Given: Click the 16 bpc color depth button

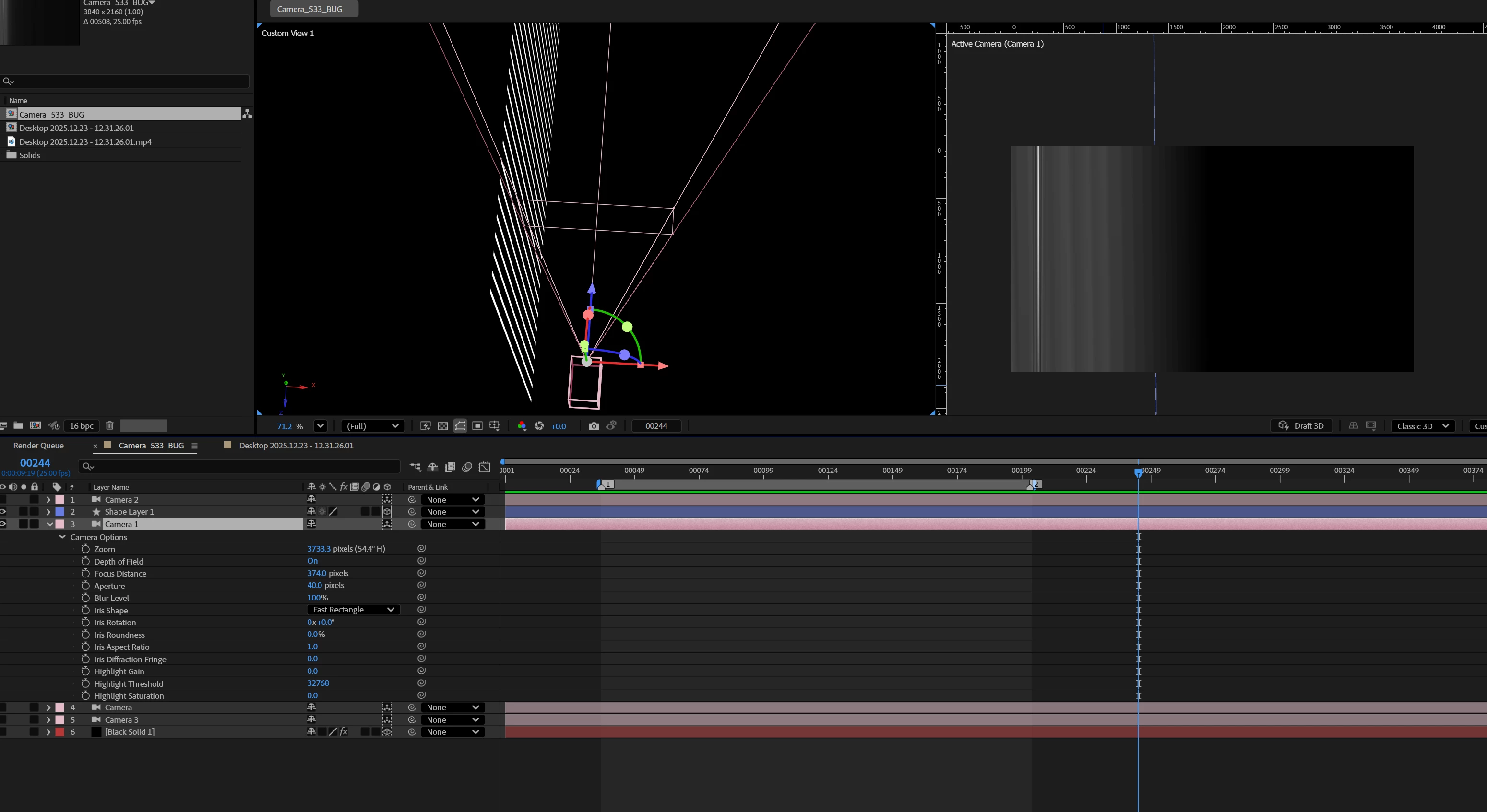Looking at the screenshot, I should tap(82, 426).
